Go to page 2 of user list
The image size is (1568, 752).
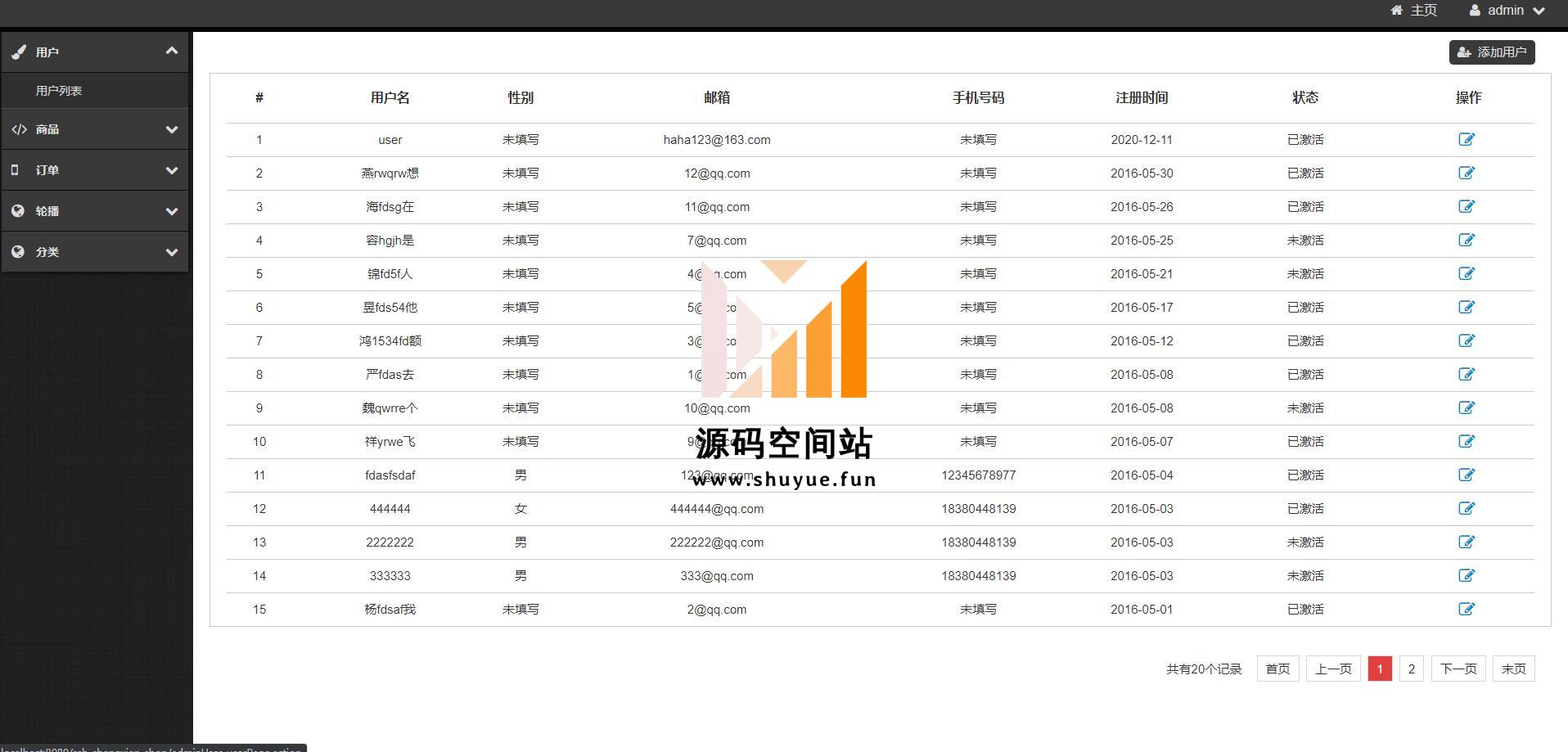point(1411,669)
